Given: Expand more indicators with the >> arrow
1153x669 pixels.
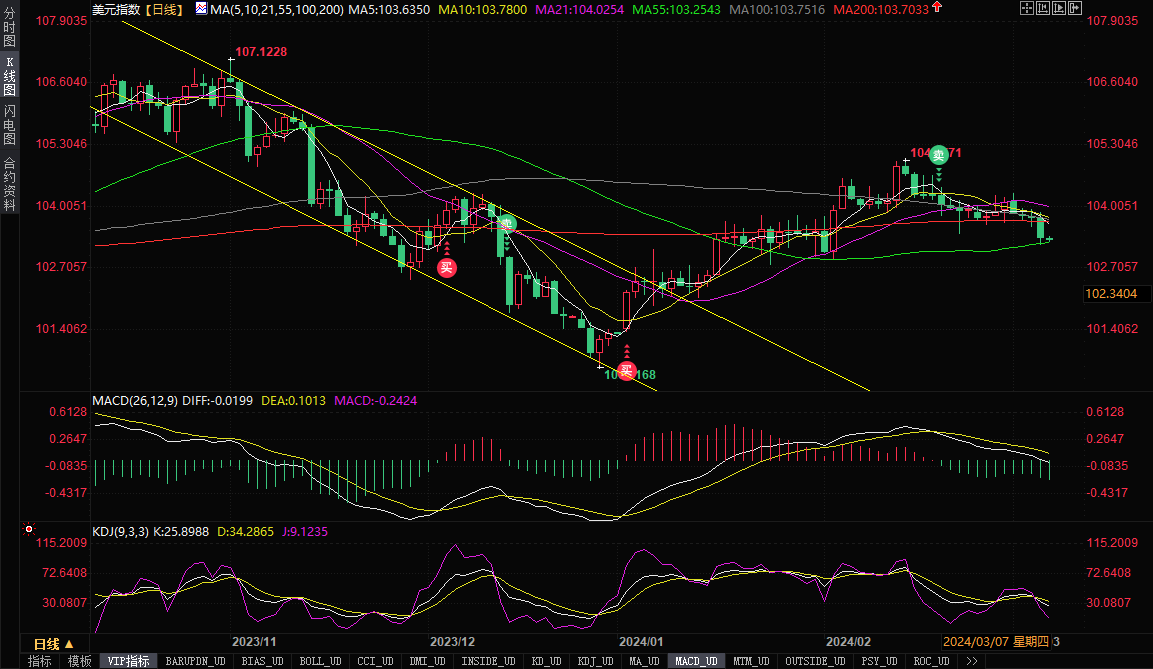Looking at the screenshot, I should [x=971, y=661].
